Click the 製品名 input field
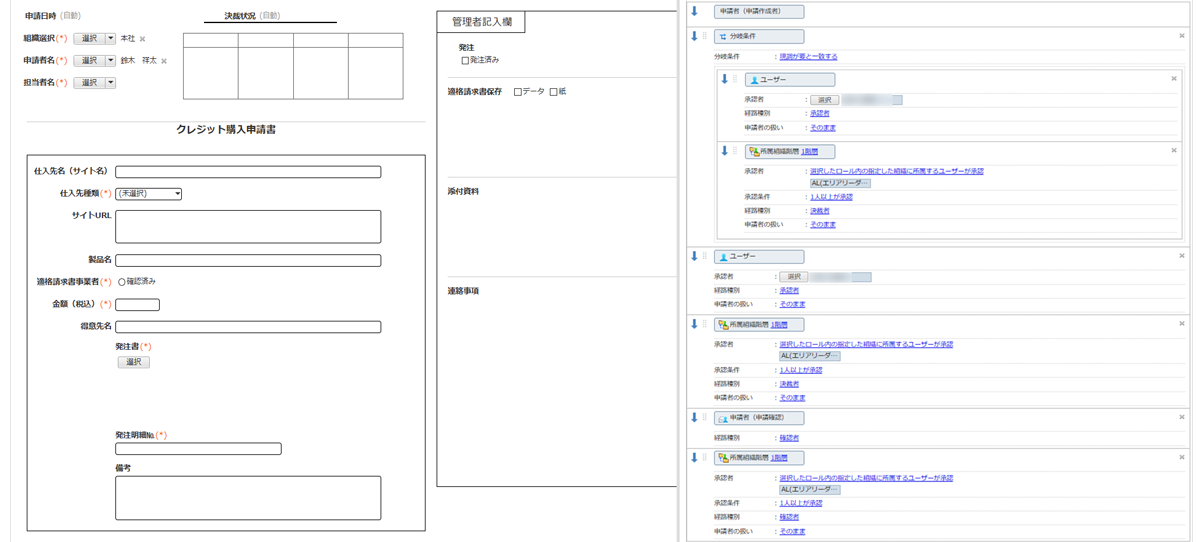The image size is (1200, 542). (248, 261)
